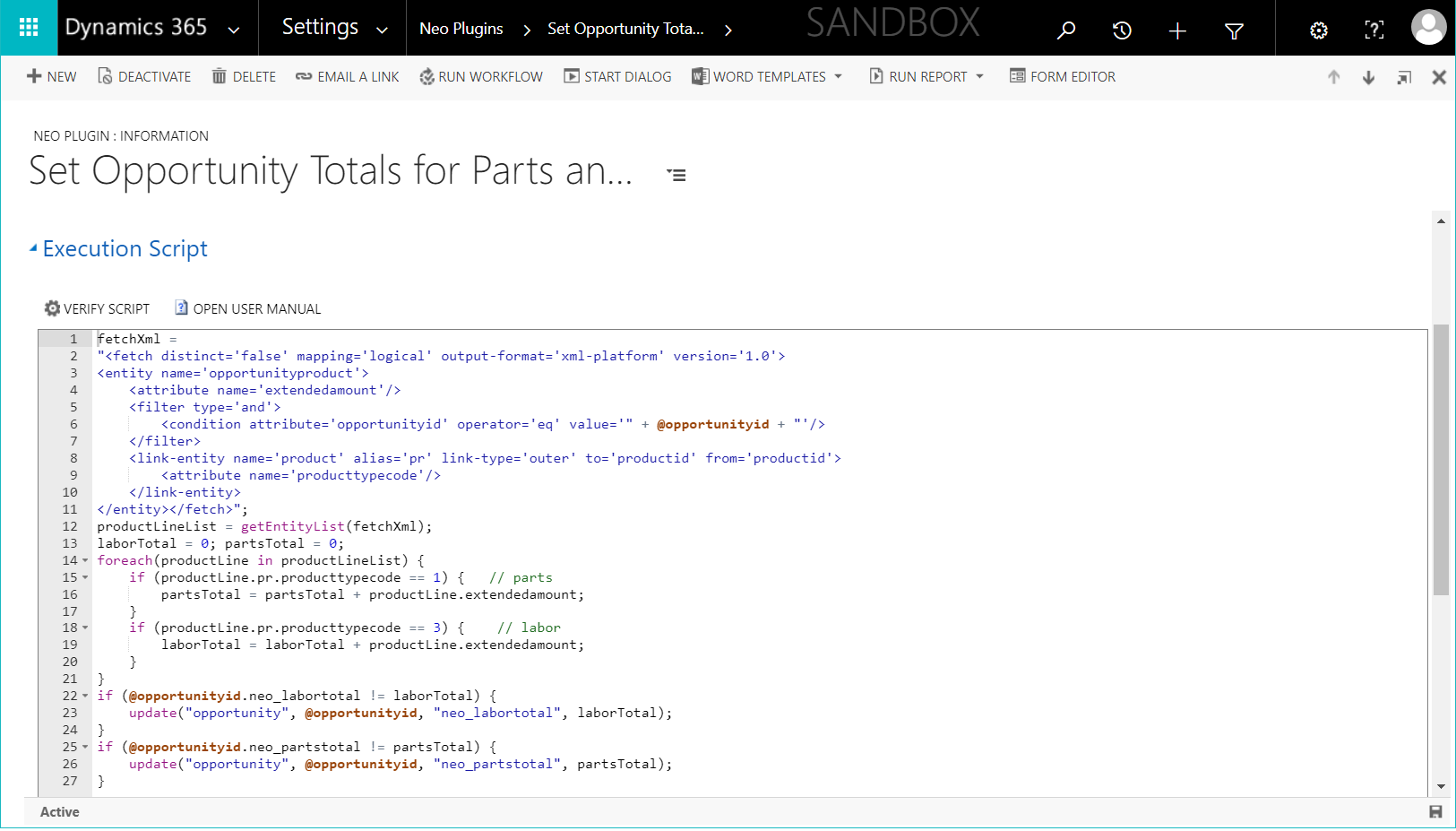The height and width of the screenshot is (831, 1456).
Task: Open FORM EDITOR
Action: pos(1063,76)
